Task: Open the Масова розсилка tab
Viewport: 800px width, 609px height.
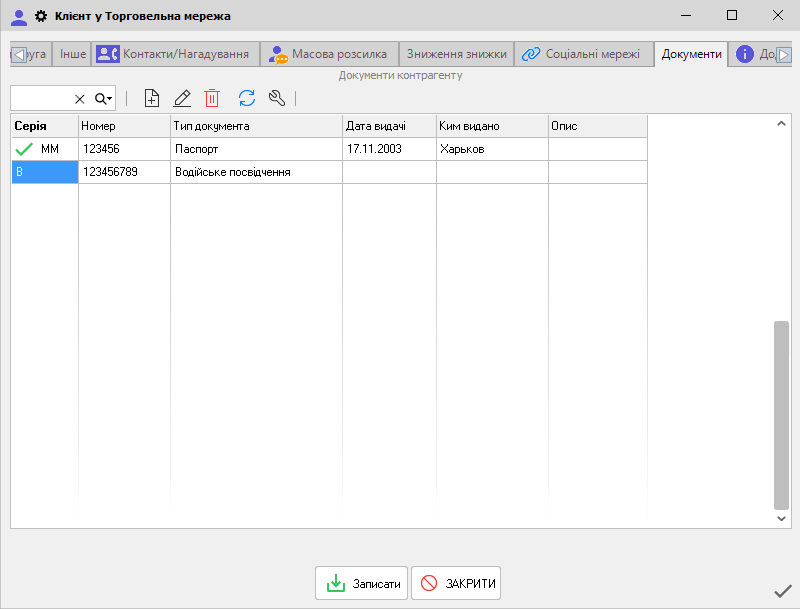Action: 329,54
